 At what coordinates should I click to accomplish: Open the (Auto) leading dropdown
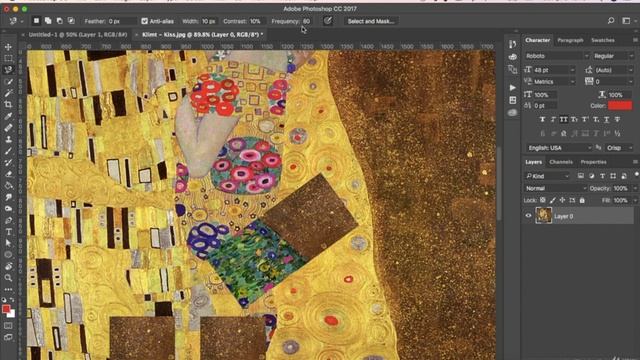[x=614, y=70]
